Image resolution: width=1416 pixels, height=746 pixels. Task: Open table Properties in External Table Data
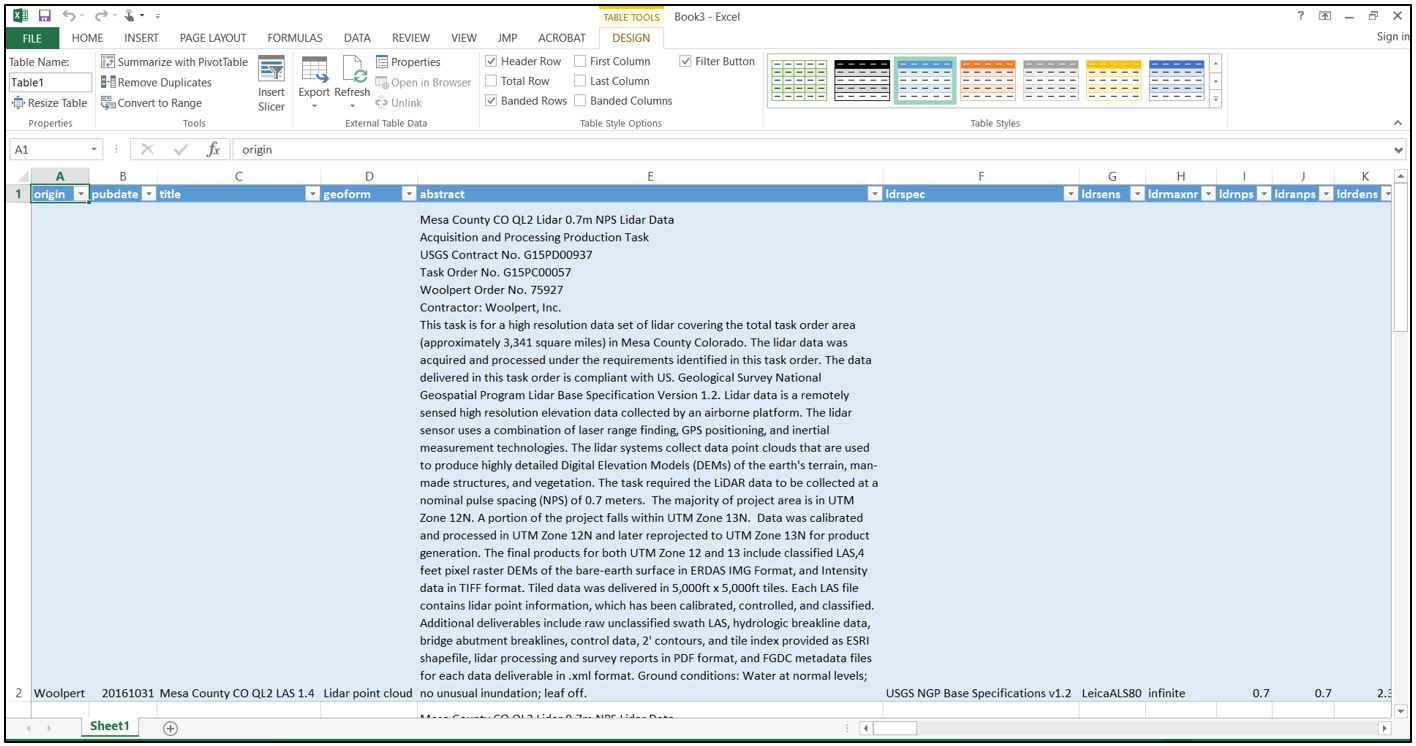[408, 62]
